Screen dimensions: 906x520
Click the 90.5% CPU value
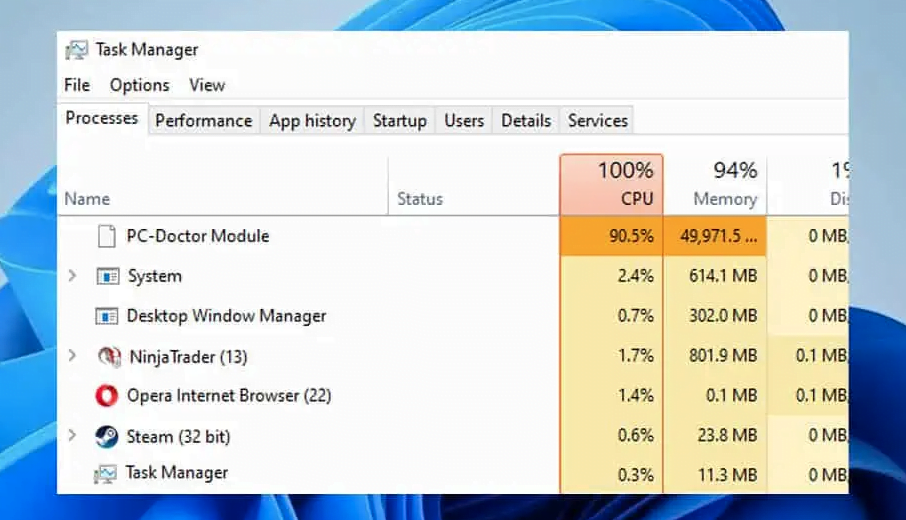click(x=632, y=236)
